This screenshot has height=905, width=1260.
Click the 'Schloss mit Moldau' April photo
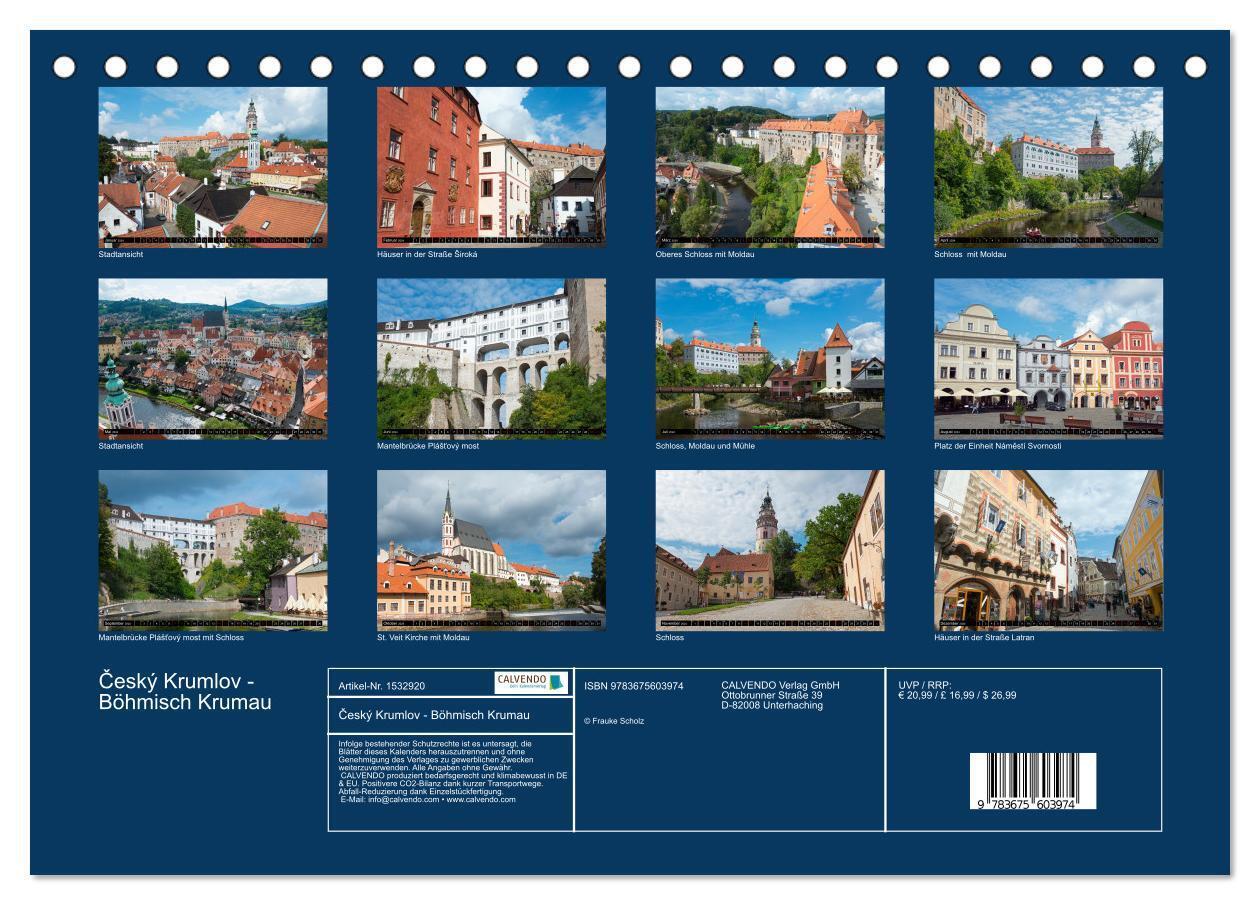(x=1048, y=167)
